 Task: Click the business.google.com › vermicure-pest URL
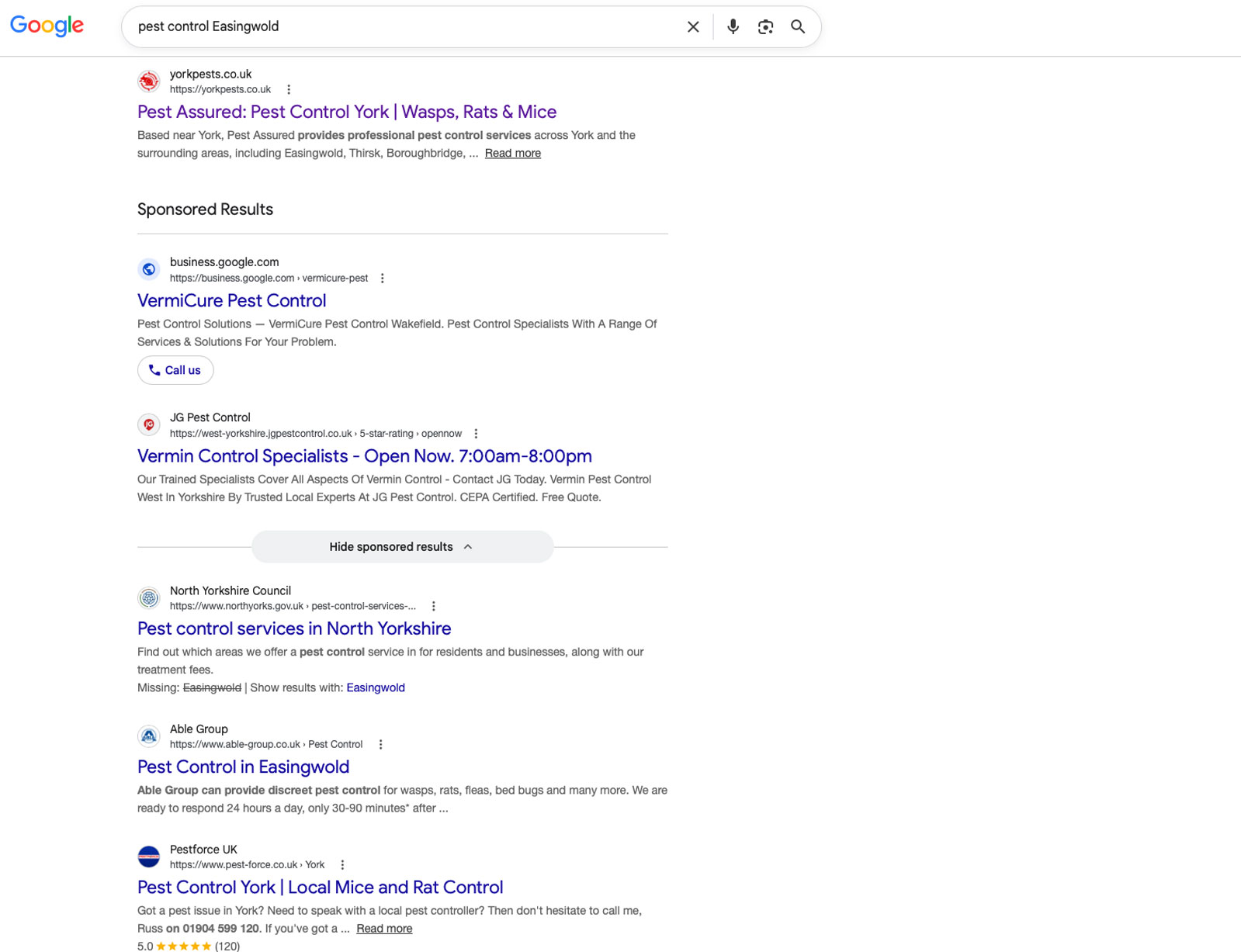click(x=269, y=278)
